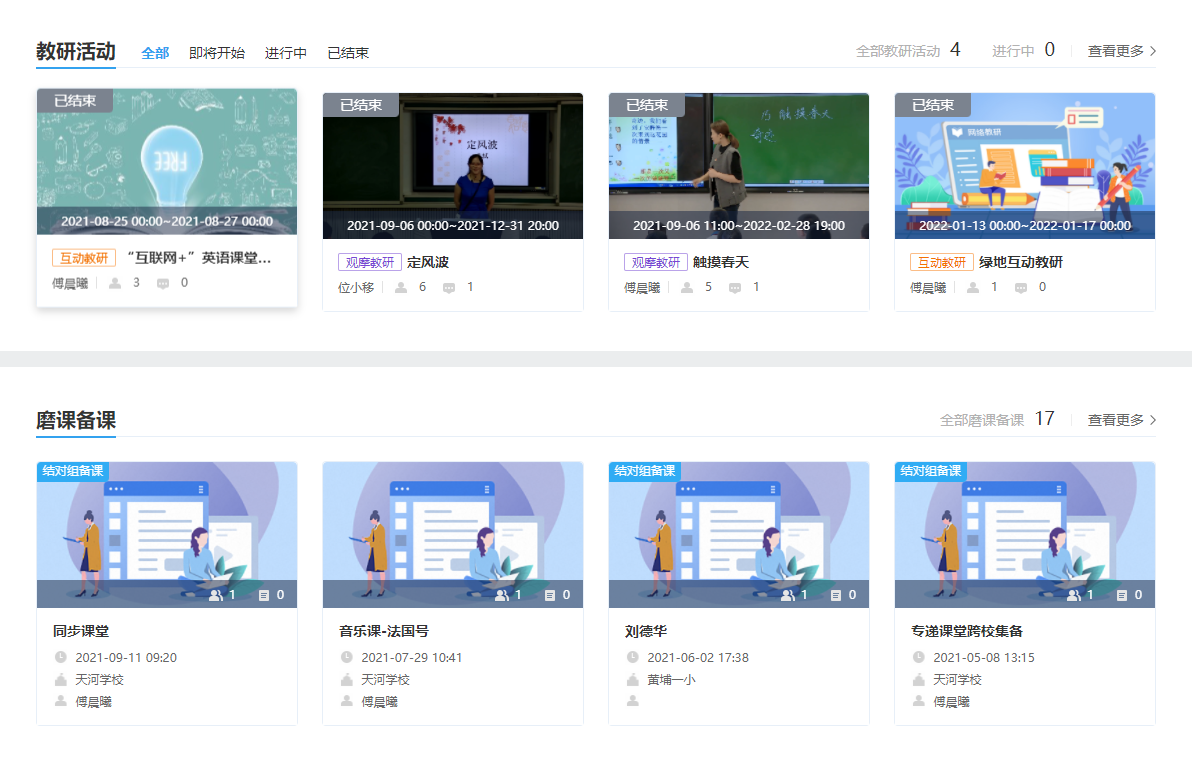Click clock icon next to 2021-07-29 10:41
The height and width of the screenshot is (763, 1192).
point(347,657)
